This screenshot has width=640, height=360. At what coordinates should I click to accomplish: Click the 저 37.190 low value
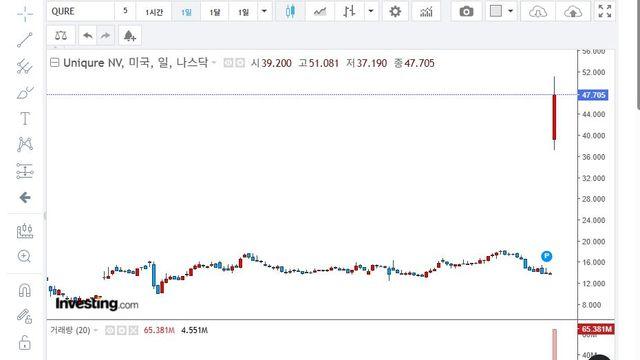click(x=367, y=63)
